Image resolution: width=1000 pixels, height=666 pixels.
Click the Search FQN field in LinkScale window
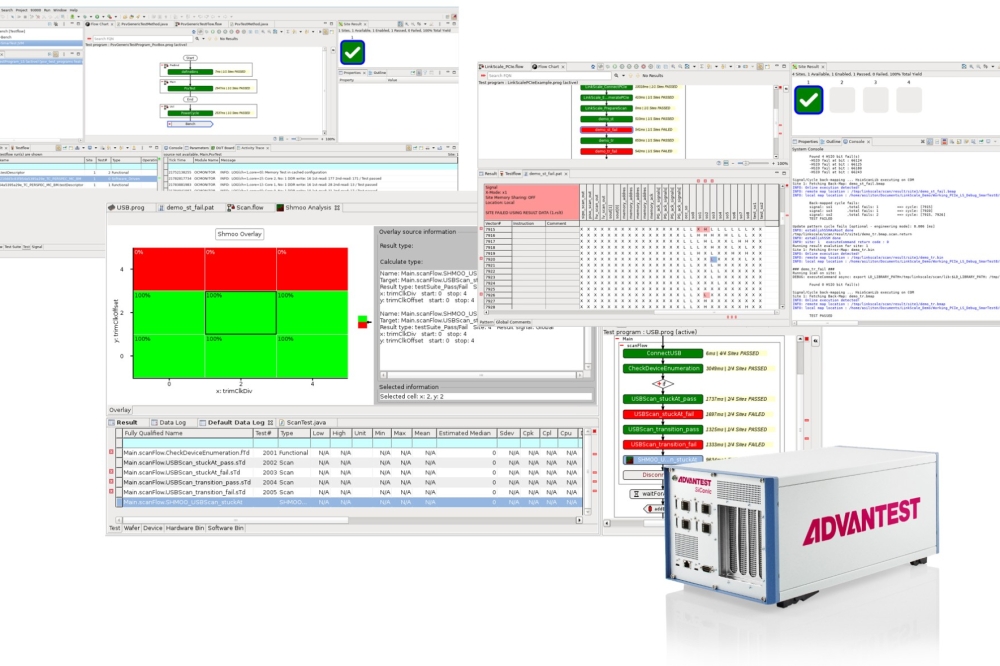(548, 75)
